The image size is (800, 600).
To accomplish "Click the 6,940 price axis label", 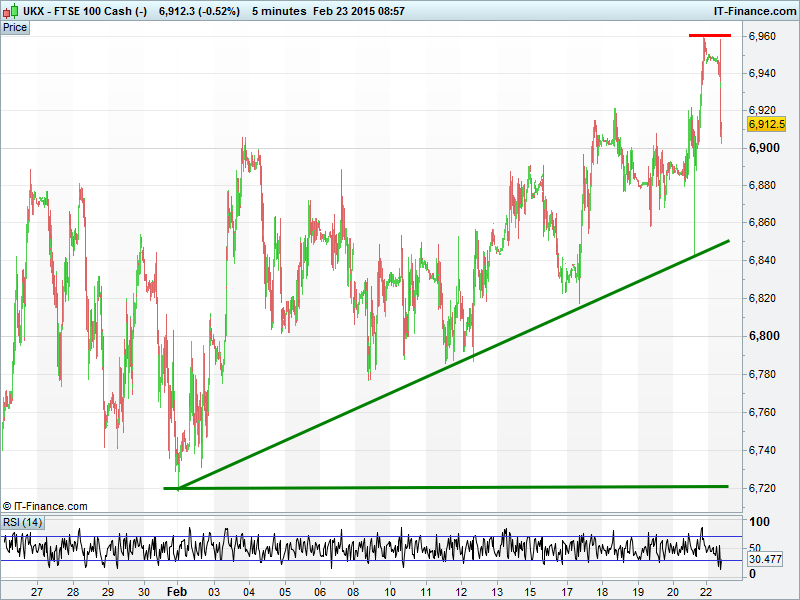I will point(762,73).
